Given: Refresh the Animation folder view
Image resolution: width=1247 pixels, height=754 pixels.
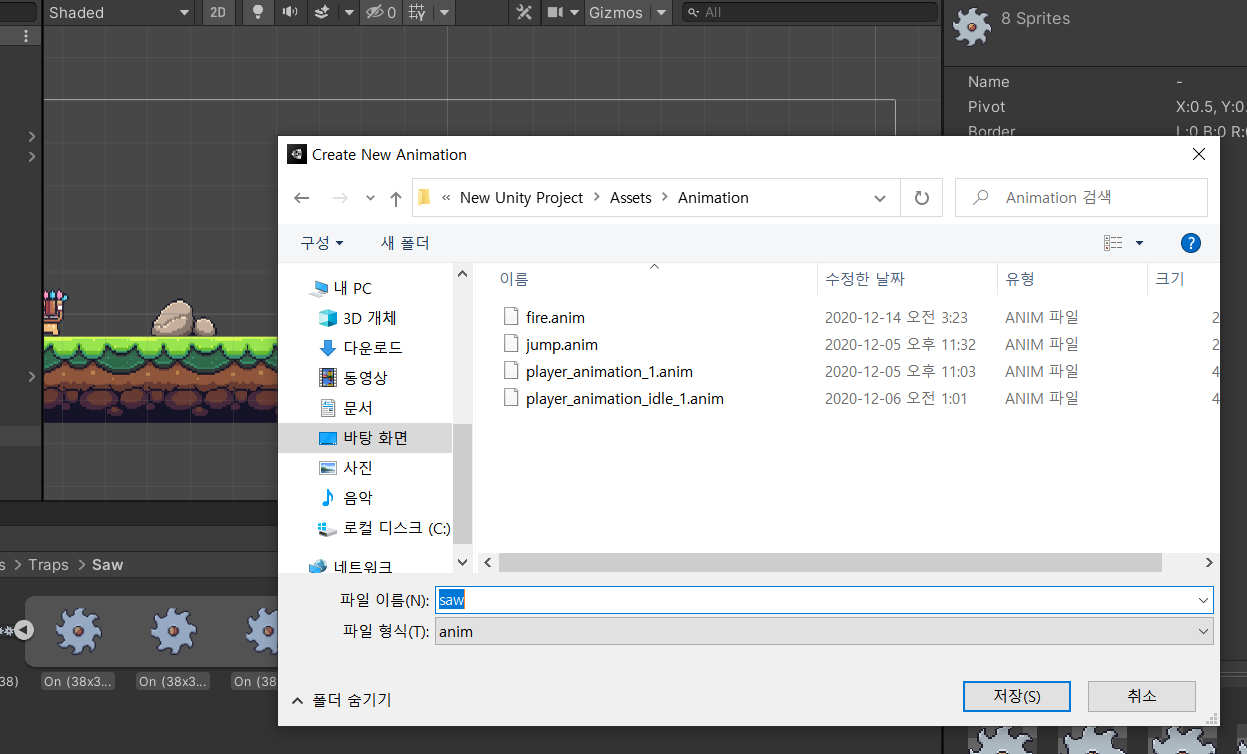Looking at the screenshot, I should 921,198.
